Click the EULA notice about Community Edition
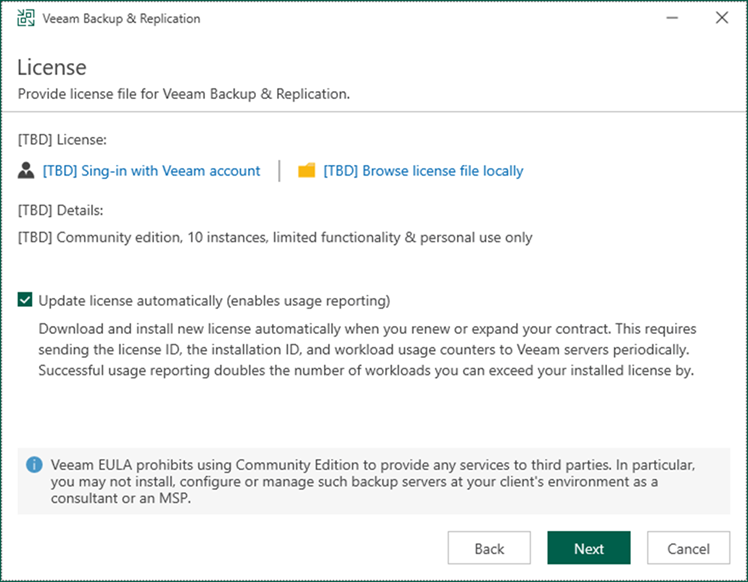The image size is (748, 582). click(x=374, y=481)
